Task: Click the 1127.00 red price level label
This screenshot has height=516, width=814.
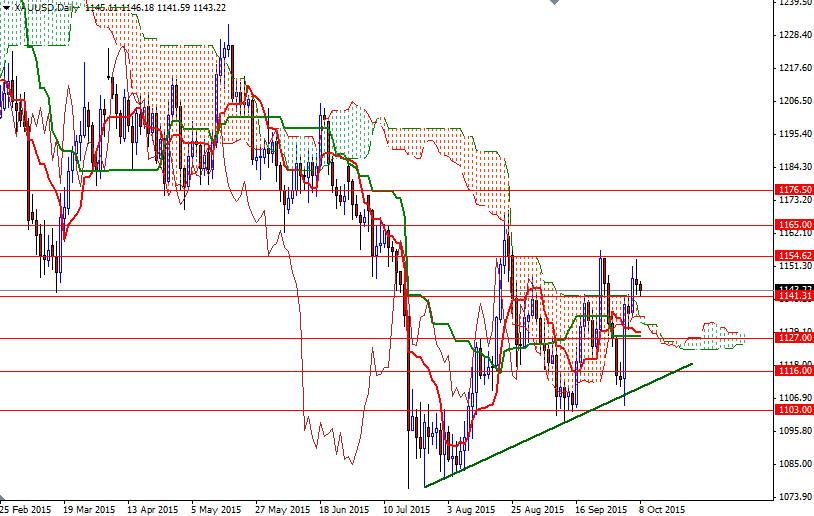Action: coord(794,338)
